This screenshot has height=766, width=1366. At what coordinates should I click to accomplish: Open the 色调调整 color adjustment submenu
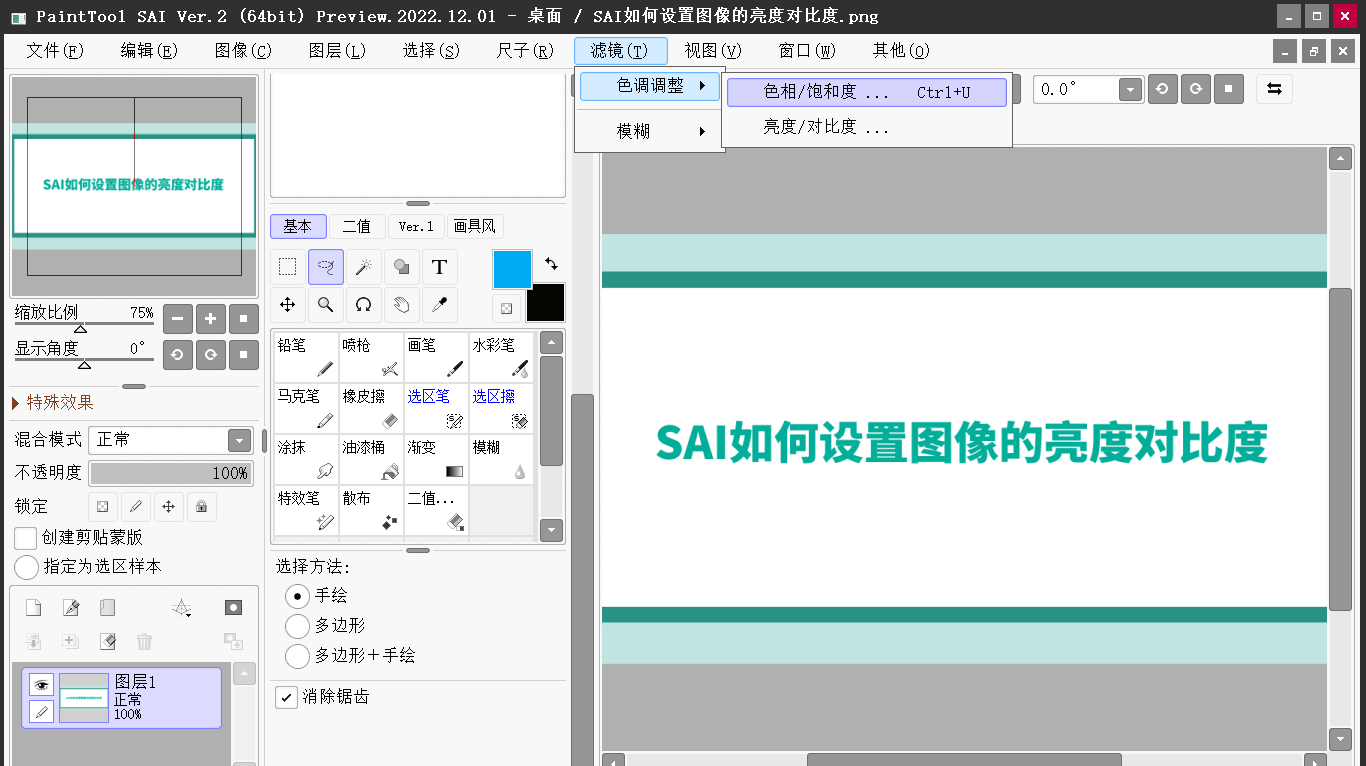[x=648, y=86]
